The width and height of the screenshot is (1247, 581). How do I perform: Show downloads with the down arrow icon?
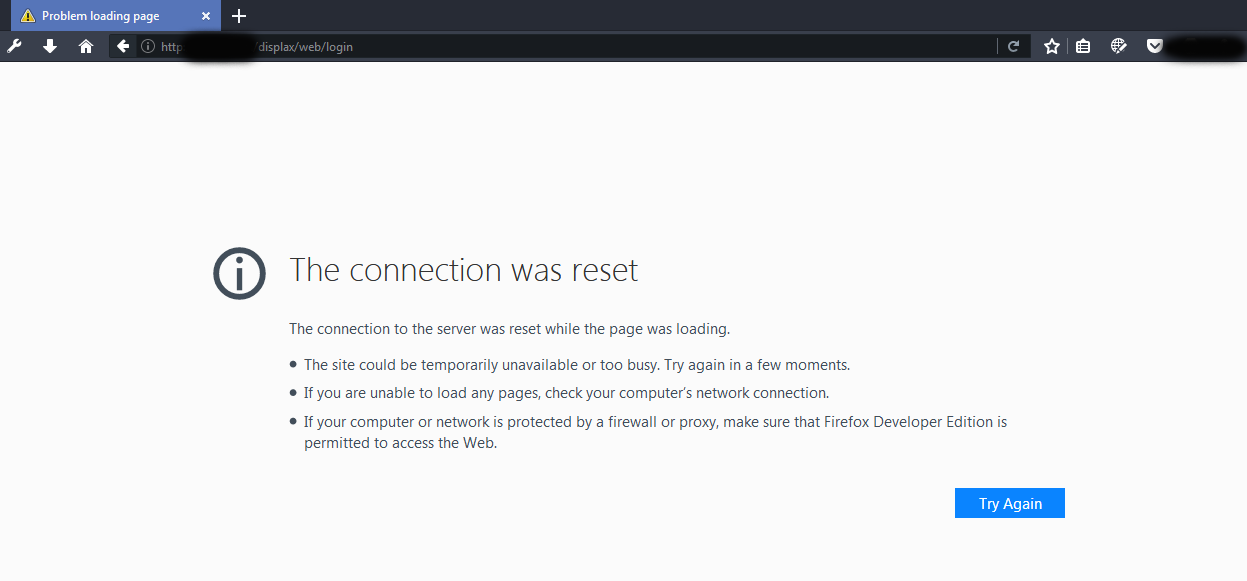pyautogui.click(x=50, y=46)
